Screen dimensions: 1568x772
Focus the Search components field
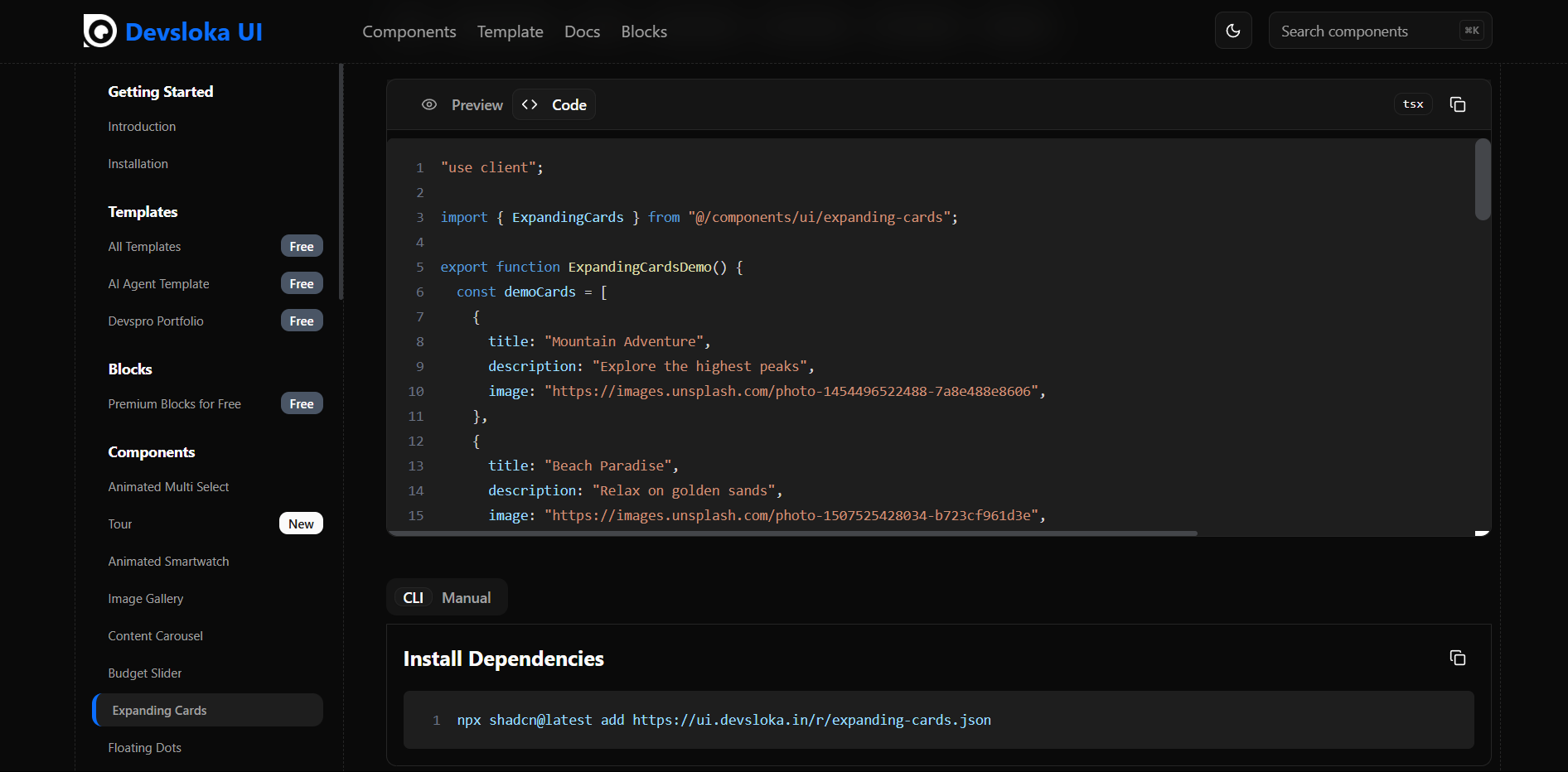(1380, 31)
